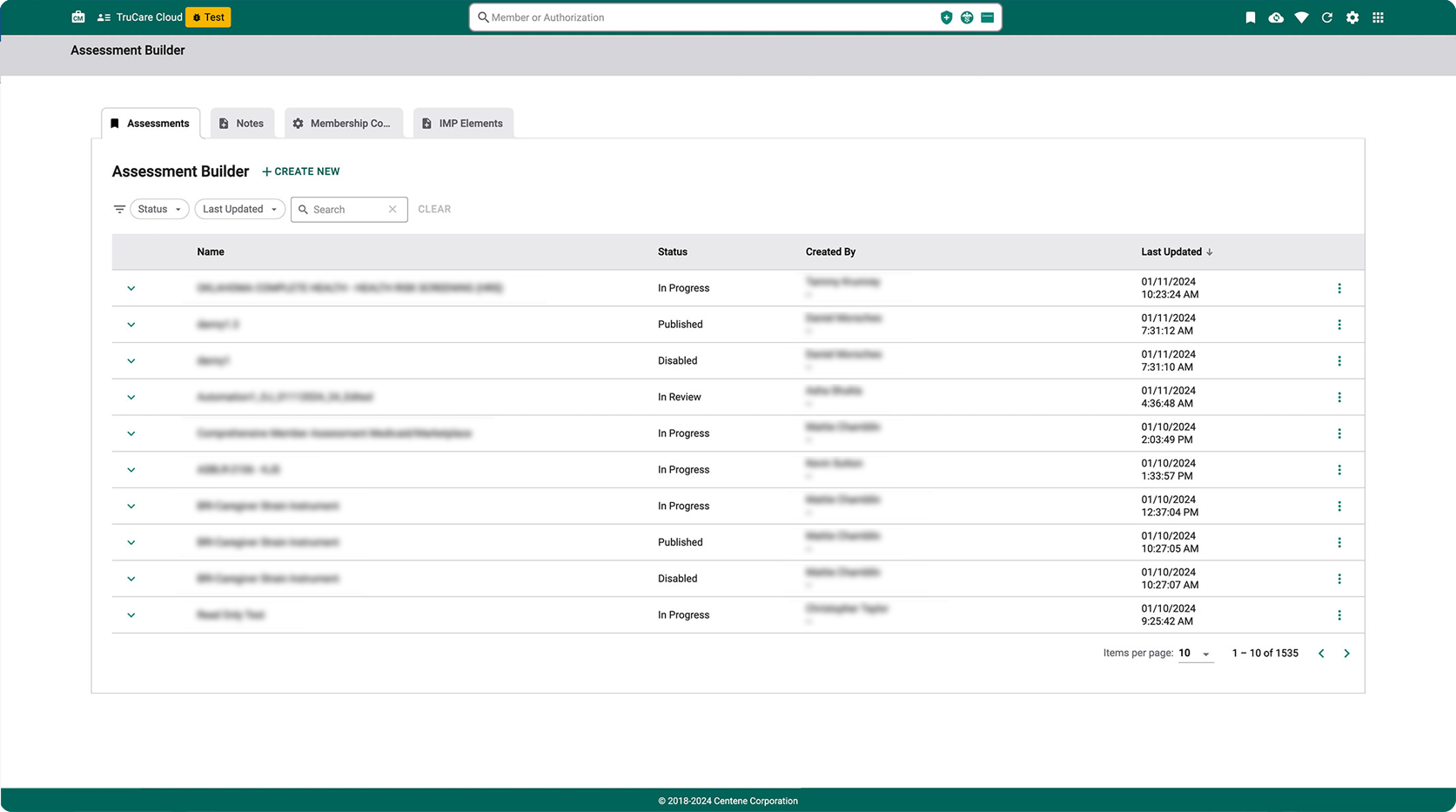1456x812 pixels.
Task: Click the bookmark icon in top bar
Action: pyautogui.click(x=1250, y=17)
